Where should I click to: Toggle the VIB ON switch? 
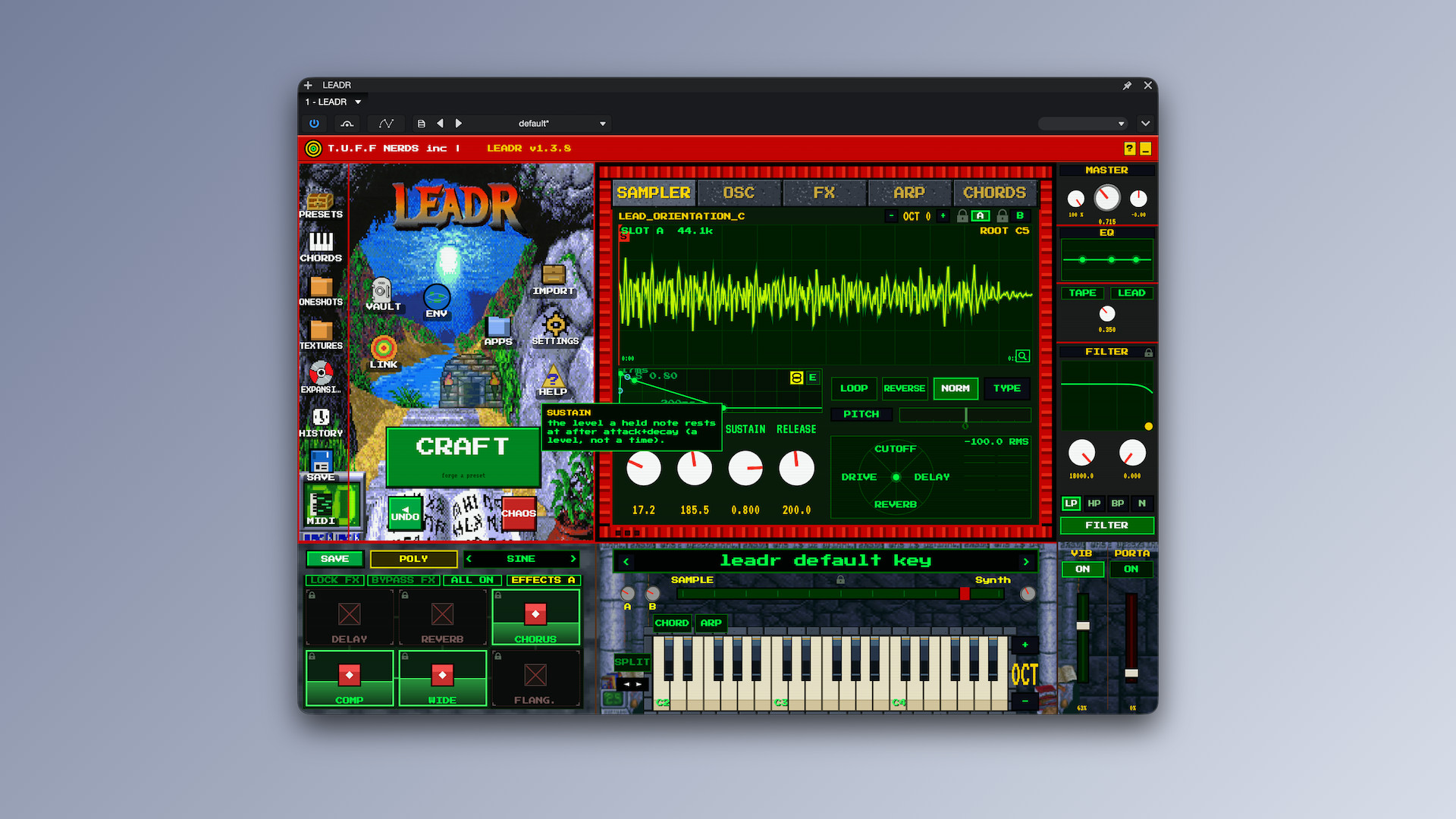pyautogui.click(x=1082, y=569)
